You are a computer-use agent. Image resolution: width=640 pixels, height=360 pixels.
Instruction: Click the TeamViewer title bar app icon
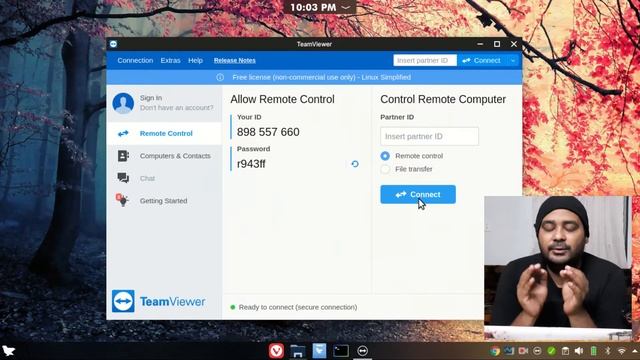(x=113, y=44)
